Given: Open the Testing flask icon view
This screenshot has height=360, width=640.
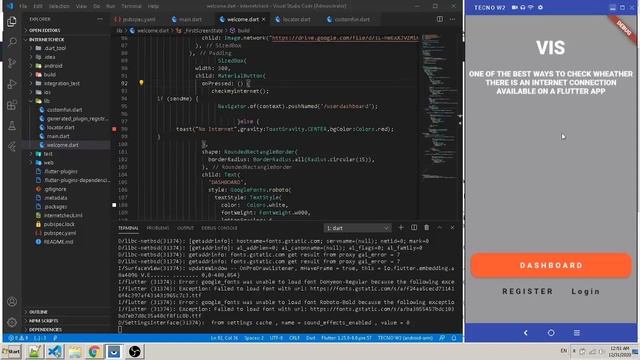Looking at the screenshot, I should point(12,126).
